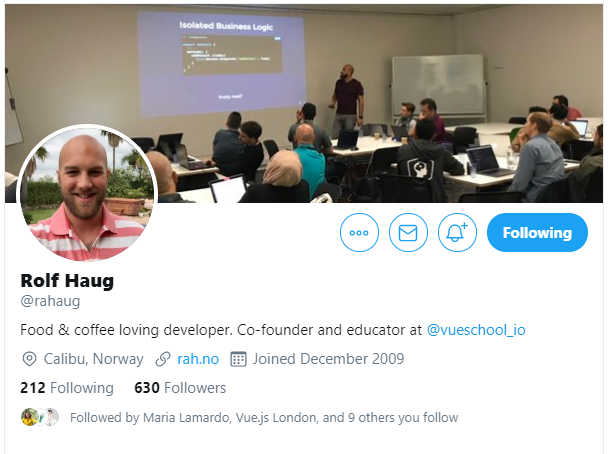Image resolution: width=609 pixels, height=454 pixels.
Task: Click the chain link icon beside rah.no
Action: coord(163,359)
